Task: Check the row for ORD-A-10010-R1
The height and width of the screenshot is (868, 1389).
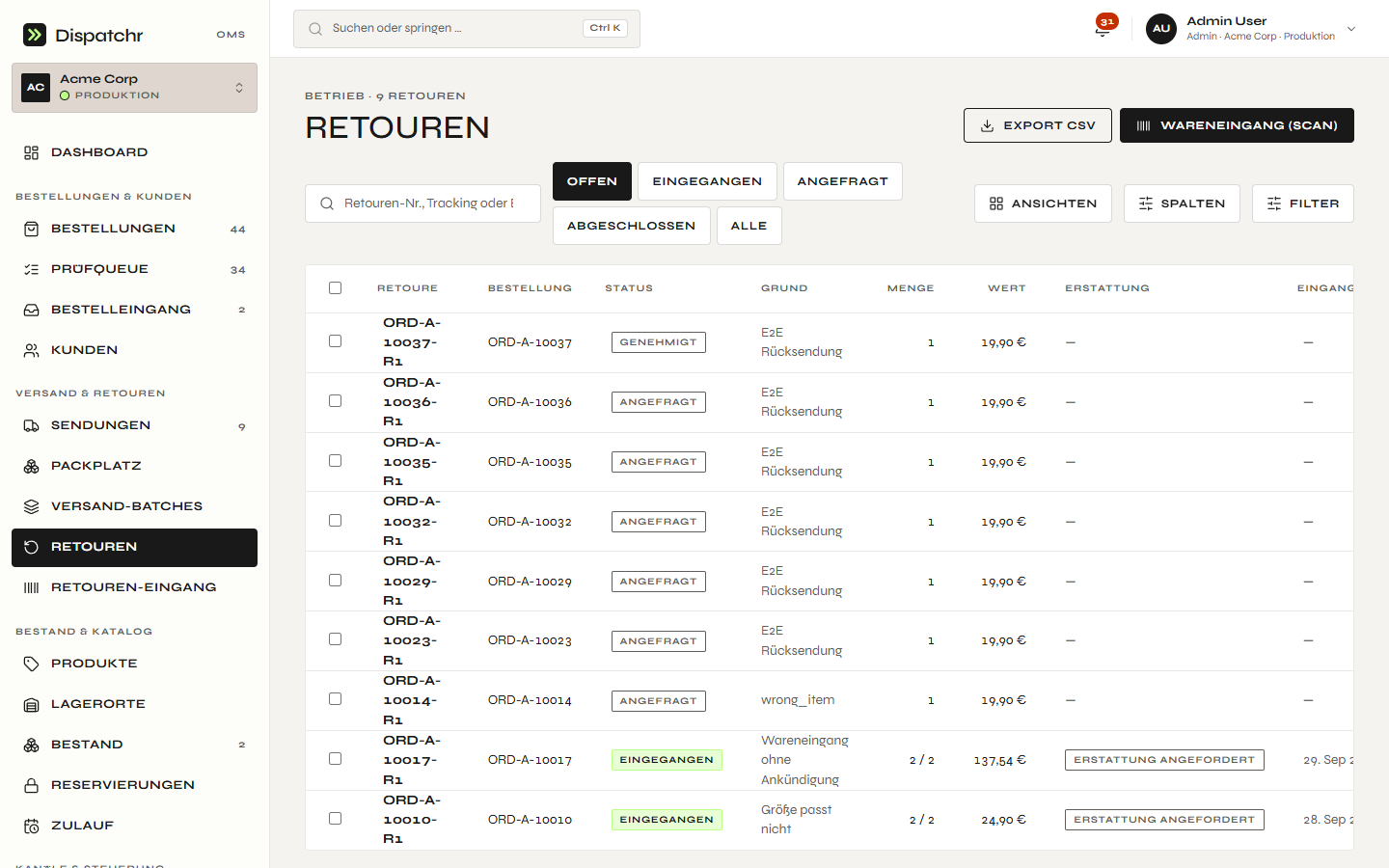Action: [x=335, y=819]
